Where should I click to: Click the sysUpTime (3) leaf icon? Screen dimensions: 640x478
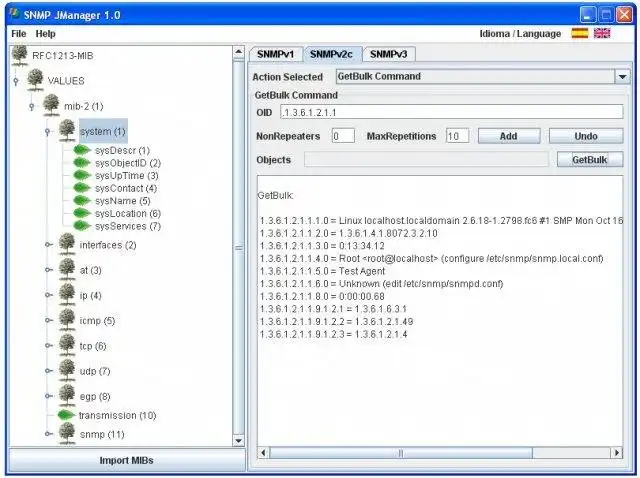tap(82, 175)
